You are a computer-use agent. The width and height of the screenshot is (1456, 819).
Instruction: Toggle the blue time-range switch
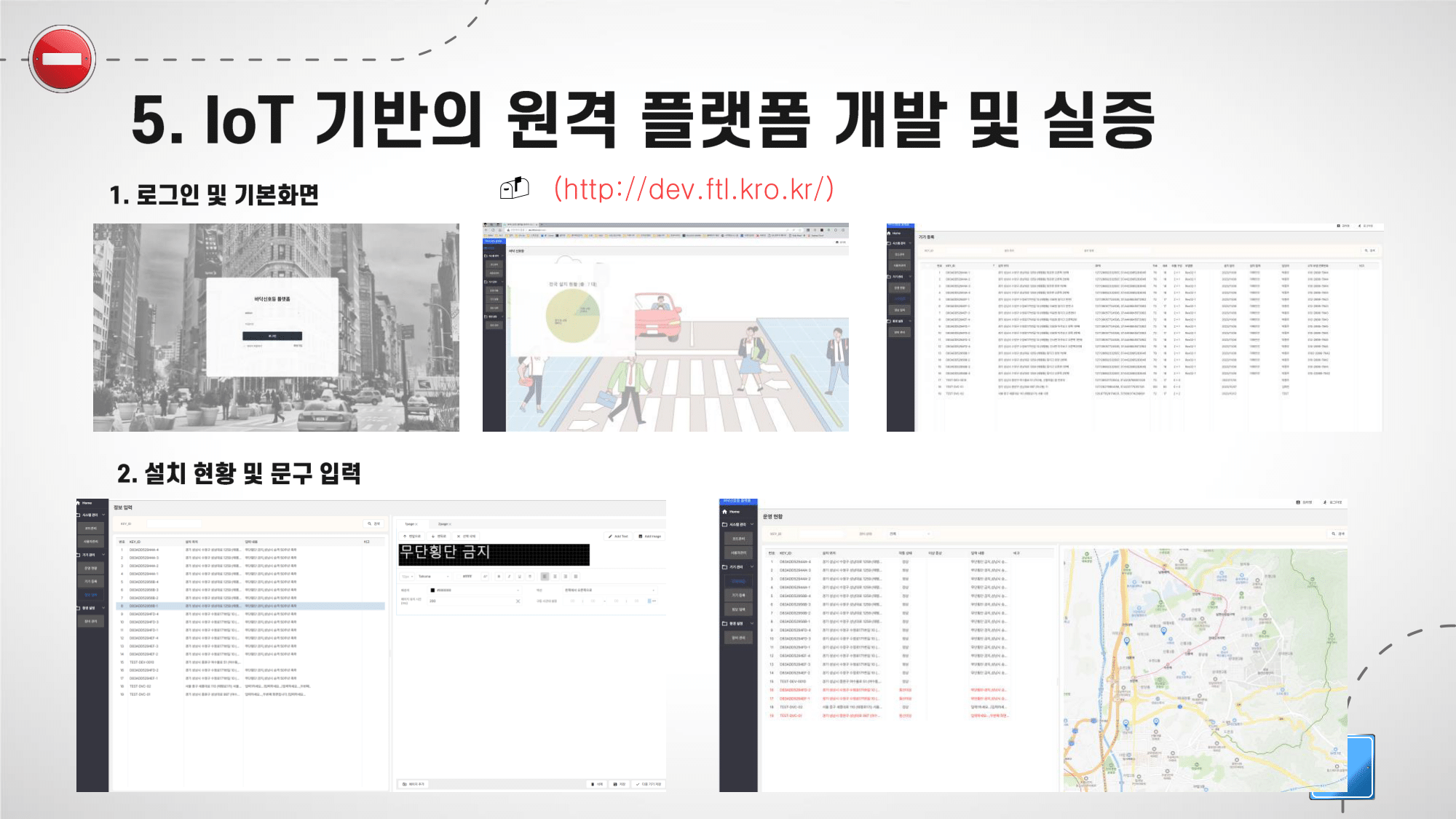652,601
